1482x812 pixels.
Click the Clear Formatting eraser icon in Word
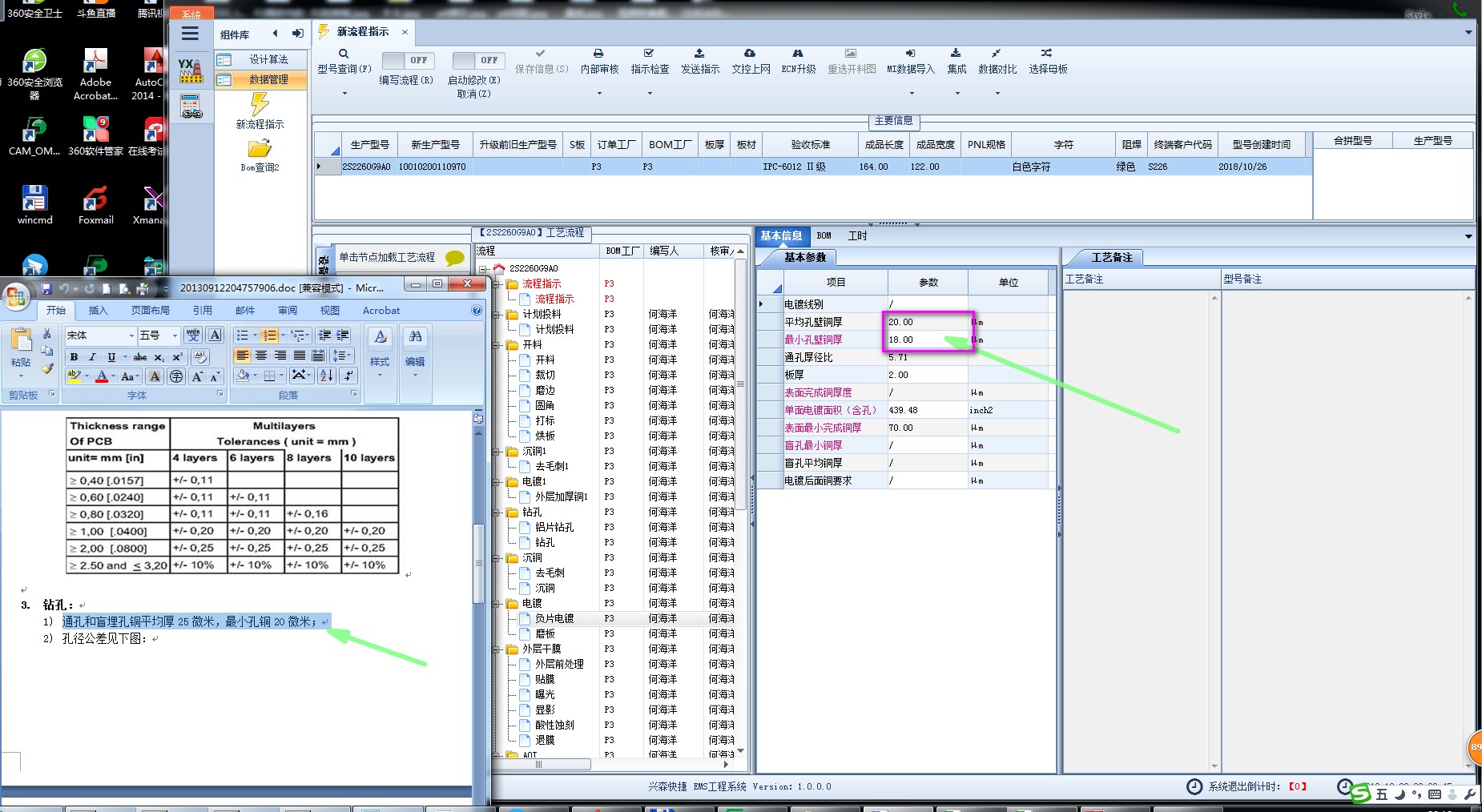tap(200, 356)
